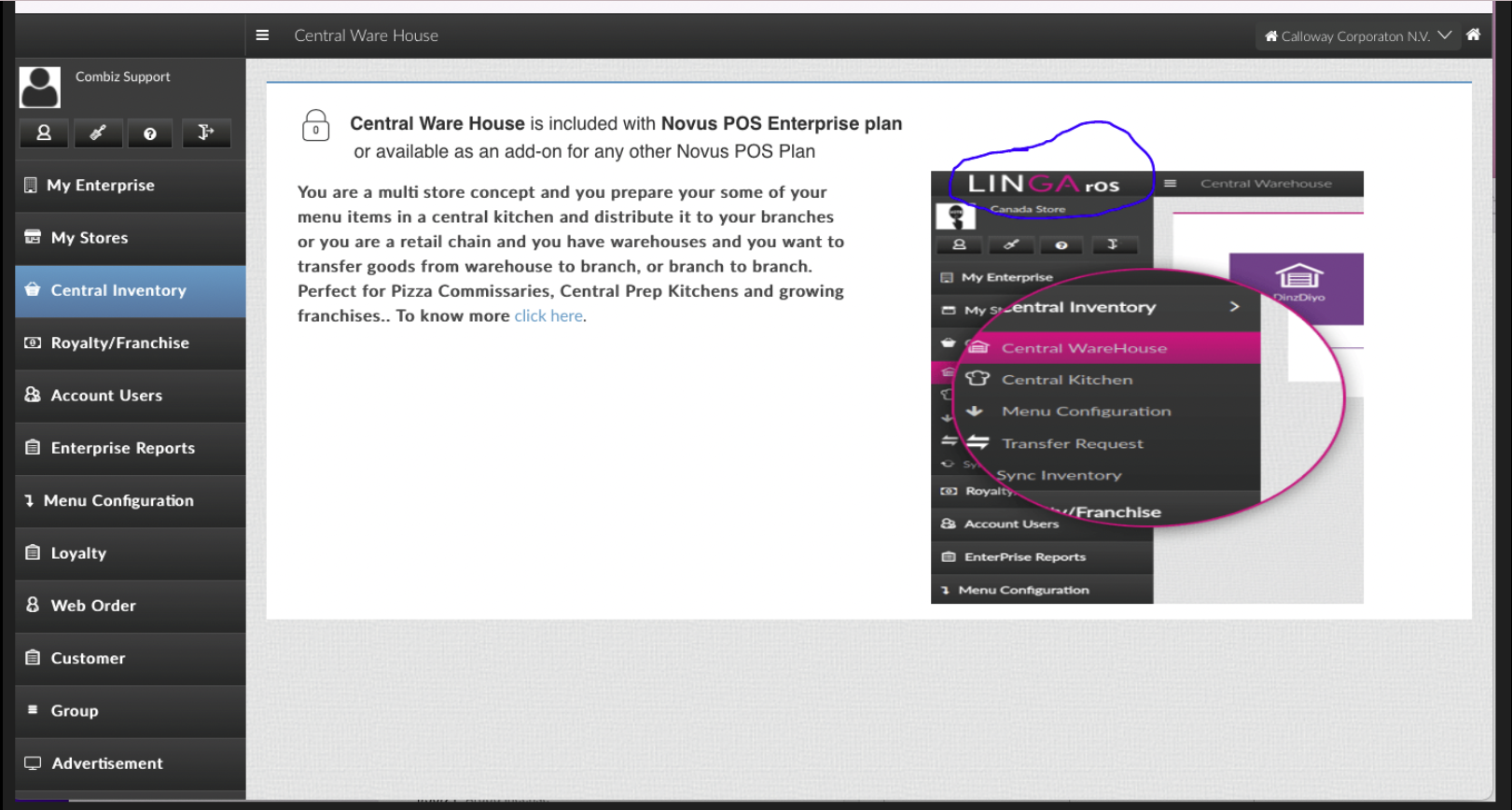Click the My Enterprise building icon
Image resolution: width=1512 pixels, height=810 pixels.
31,185
